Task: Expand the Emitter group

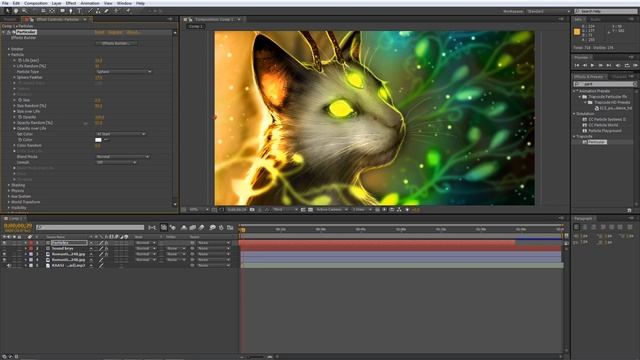Action: [x=9, y=49]
